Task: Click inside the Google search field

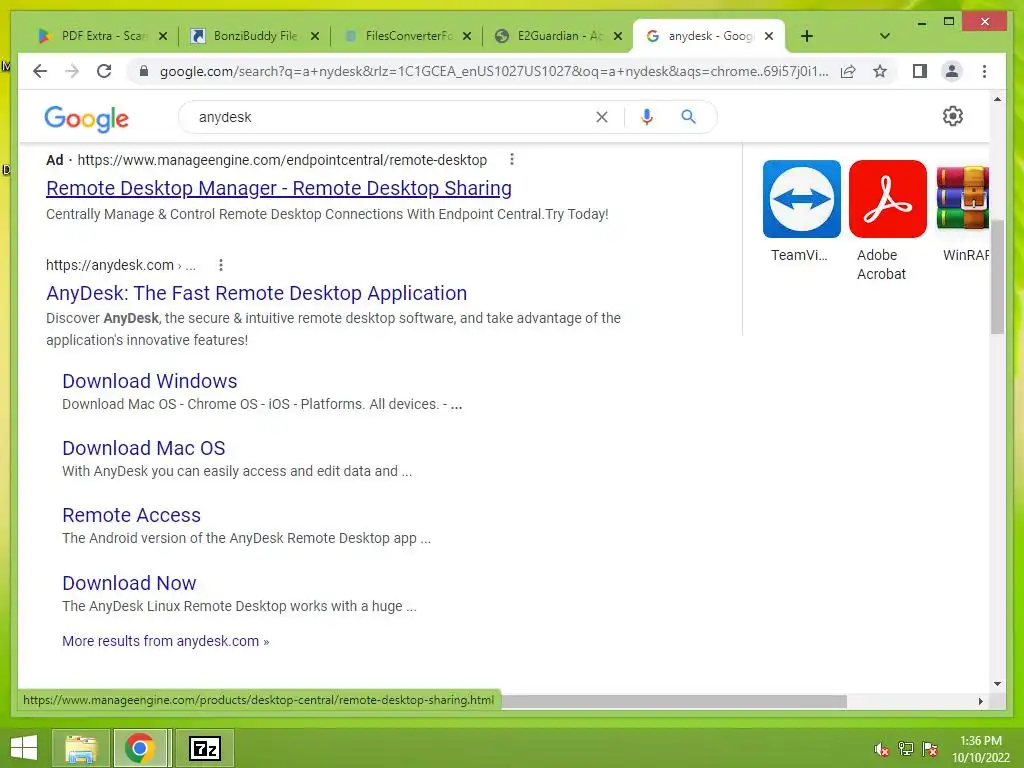Action: 392,117
